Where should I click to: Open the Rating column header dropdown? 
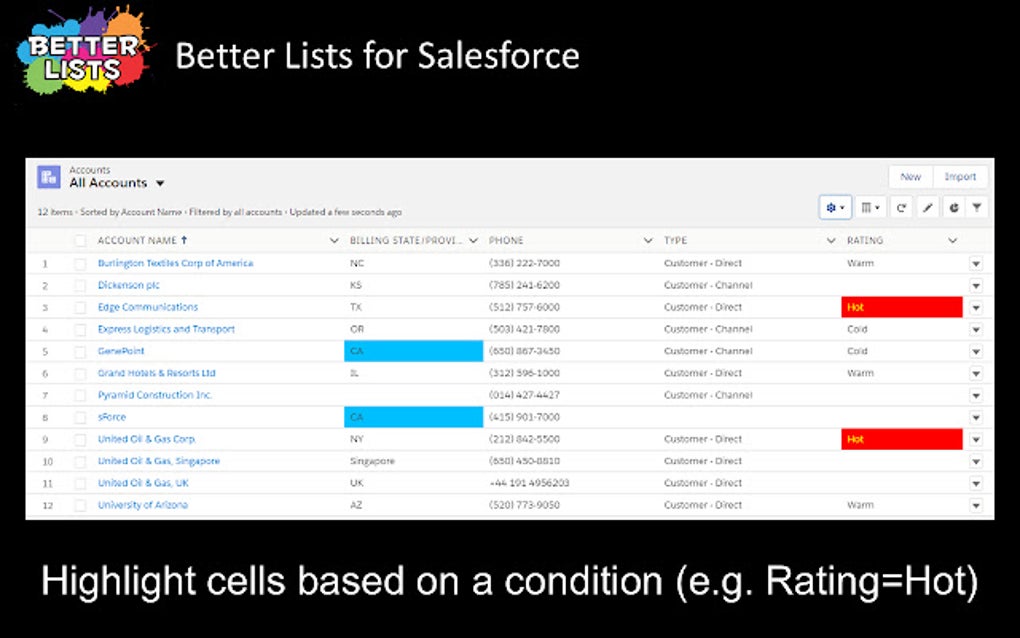[x=950, y=240]
